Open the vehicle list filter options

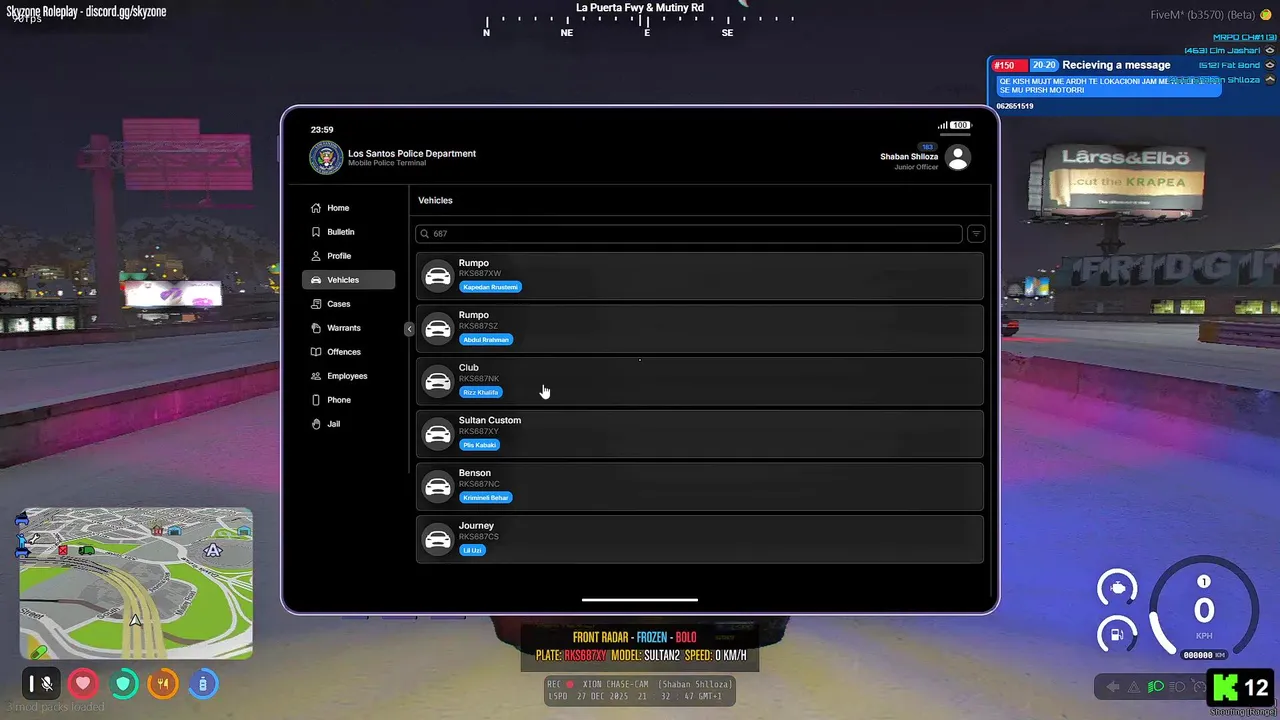coord(976,234)
